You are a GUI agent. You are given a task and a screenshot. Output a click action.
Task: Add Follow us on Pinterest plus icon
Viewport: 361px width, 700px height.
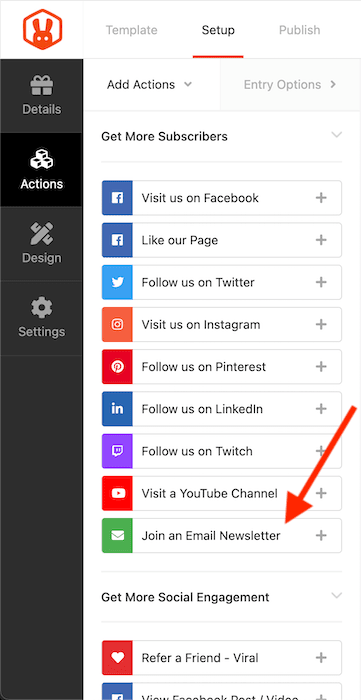pos(321,367)
